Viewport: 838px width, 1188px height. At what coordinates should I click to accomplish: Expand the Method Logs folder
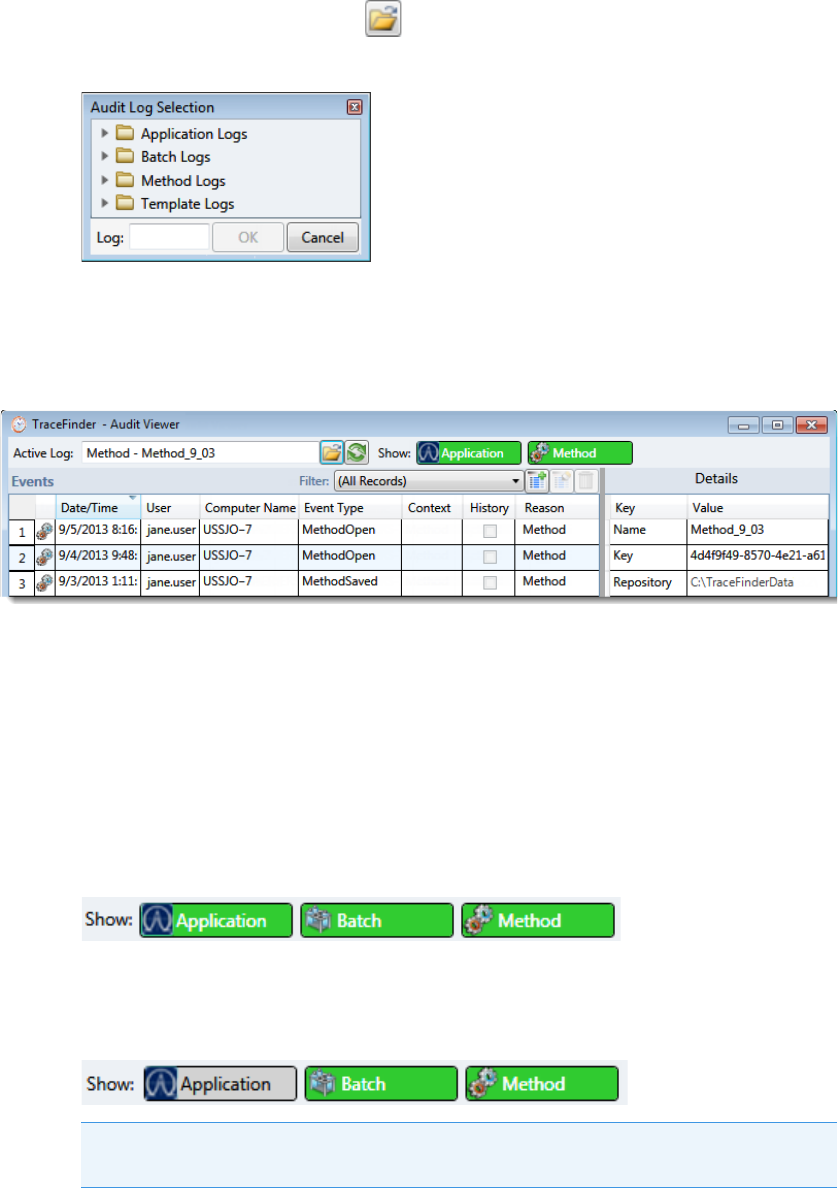(105, 180)
